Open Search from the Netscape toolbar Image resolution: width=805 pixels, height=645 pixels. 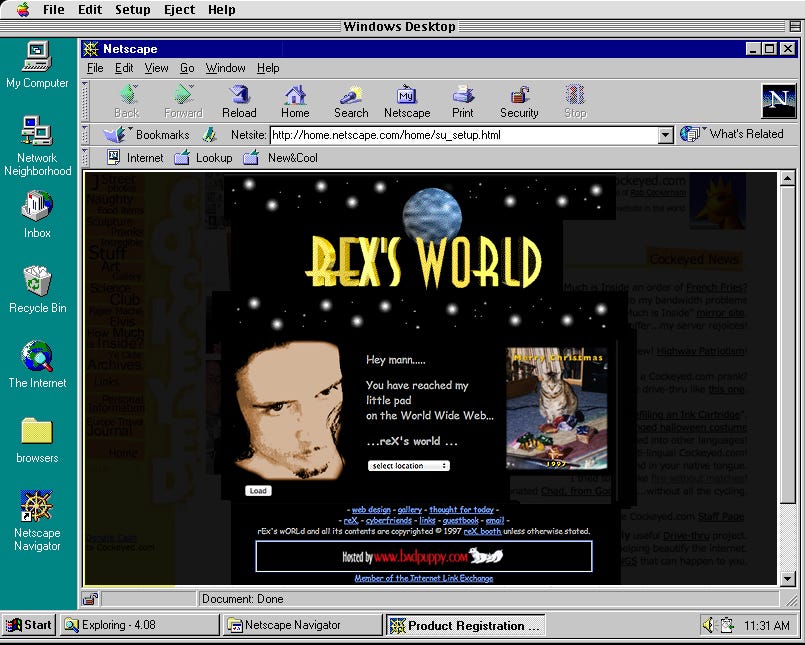351,100
